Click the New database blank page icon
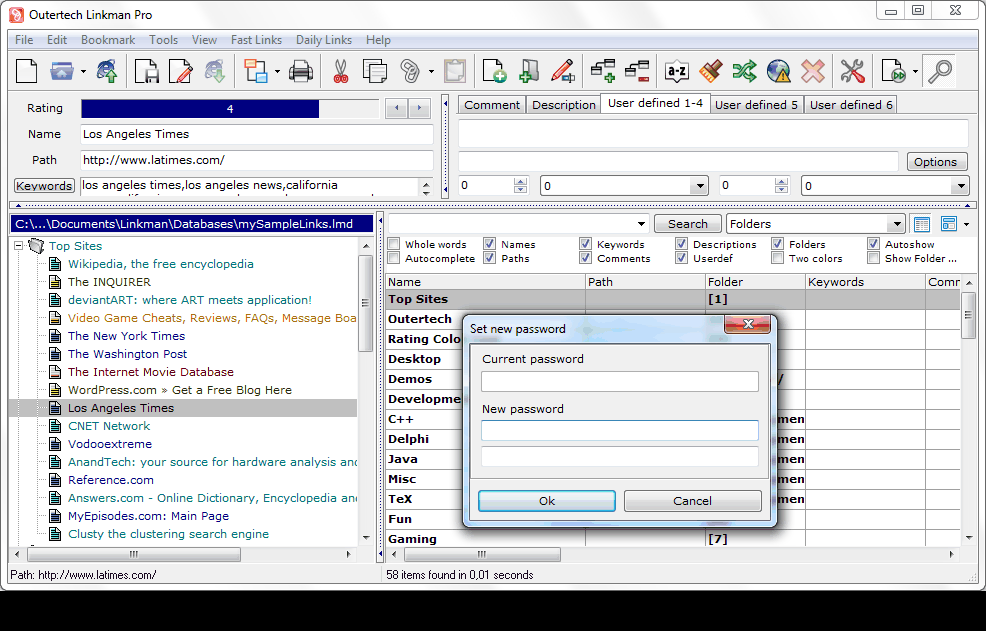This screenshot has height=631, width=986. tap(26, 71)
